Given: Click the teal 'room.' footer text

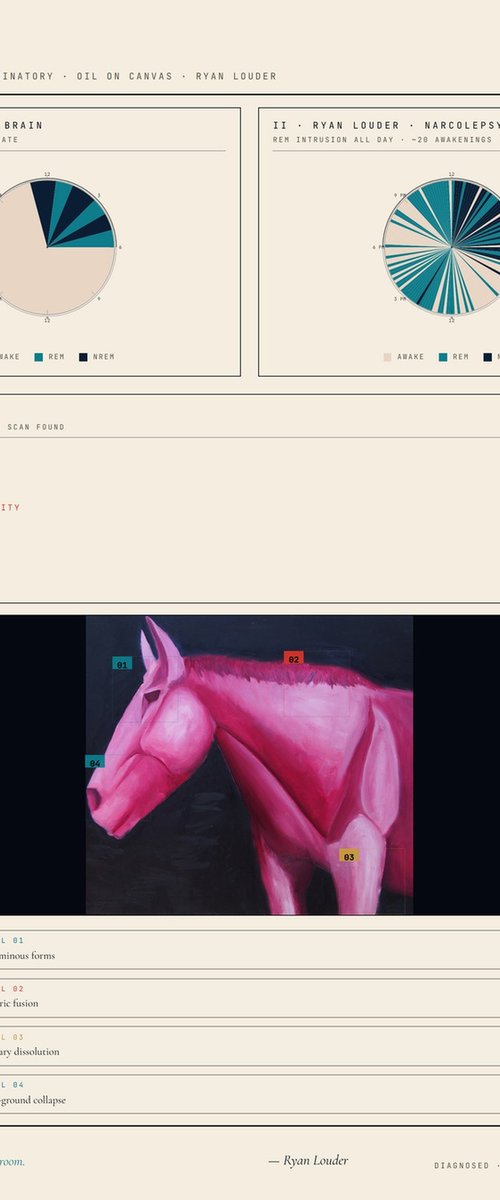Looking at the screenshot, I should coord(13,1161).
